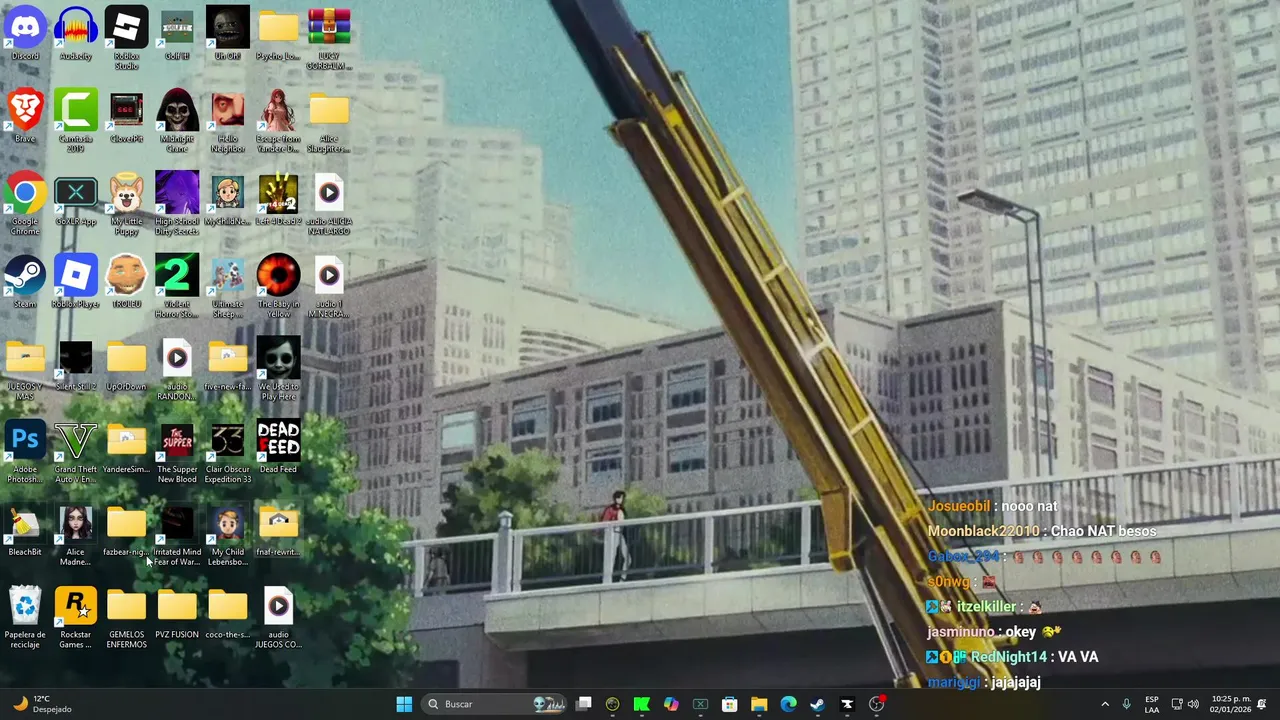Select the Alice Slaughters folder
1280x720 pixels.
coord(329,121)
